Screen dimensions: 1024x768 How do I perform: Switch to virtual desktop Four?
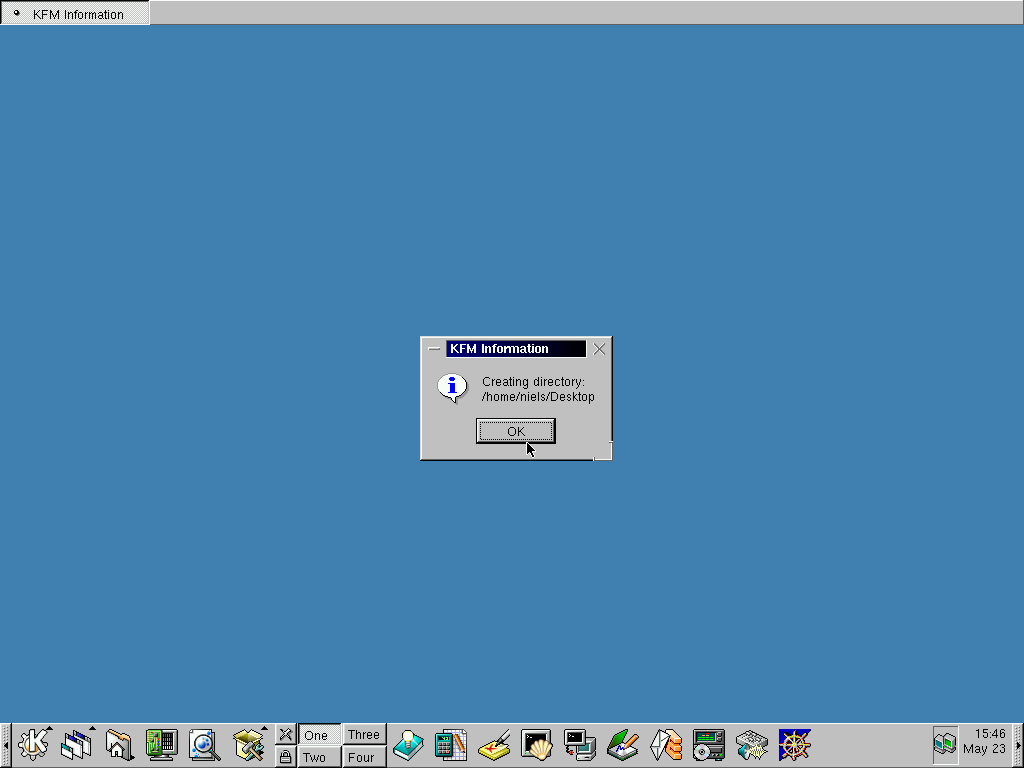(364, 757)
